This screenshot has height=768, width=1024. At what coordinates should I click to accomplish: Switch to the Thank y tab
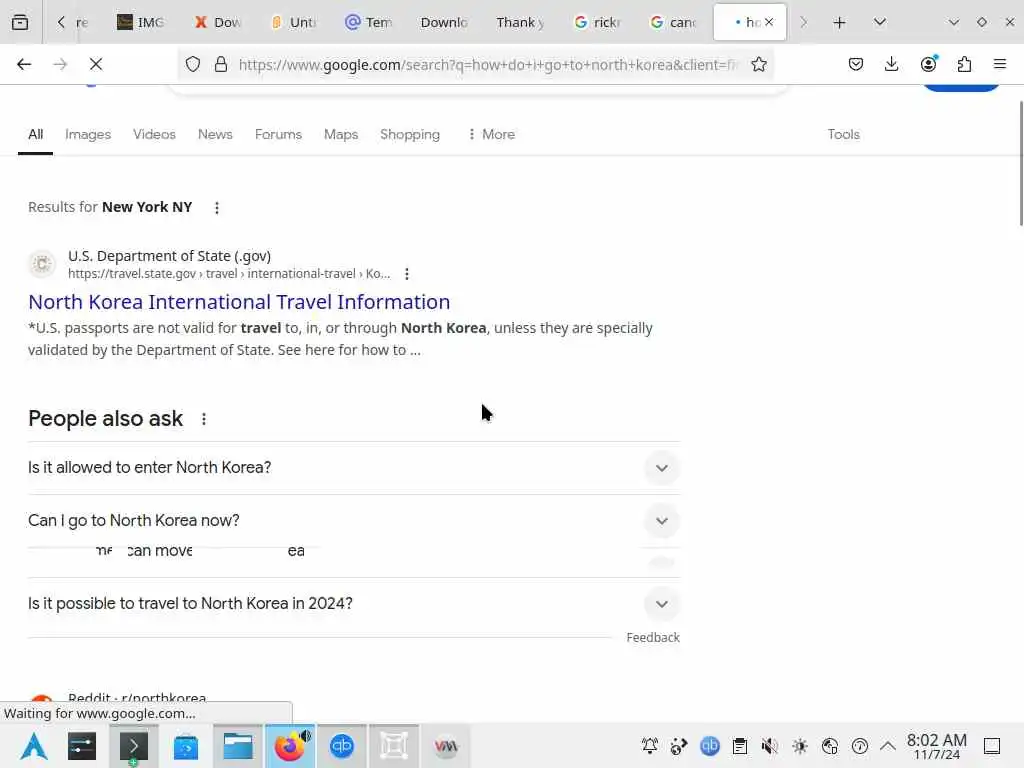point(520,22)
